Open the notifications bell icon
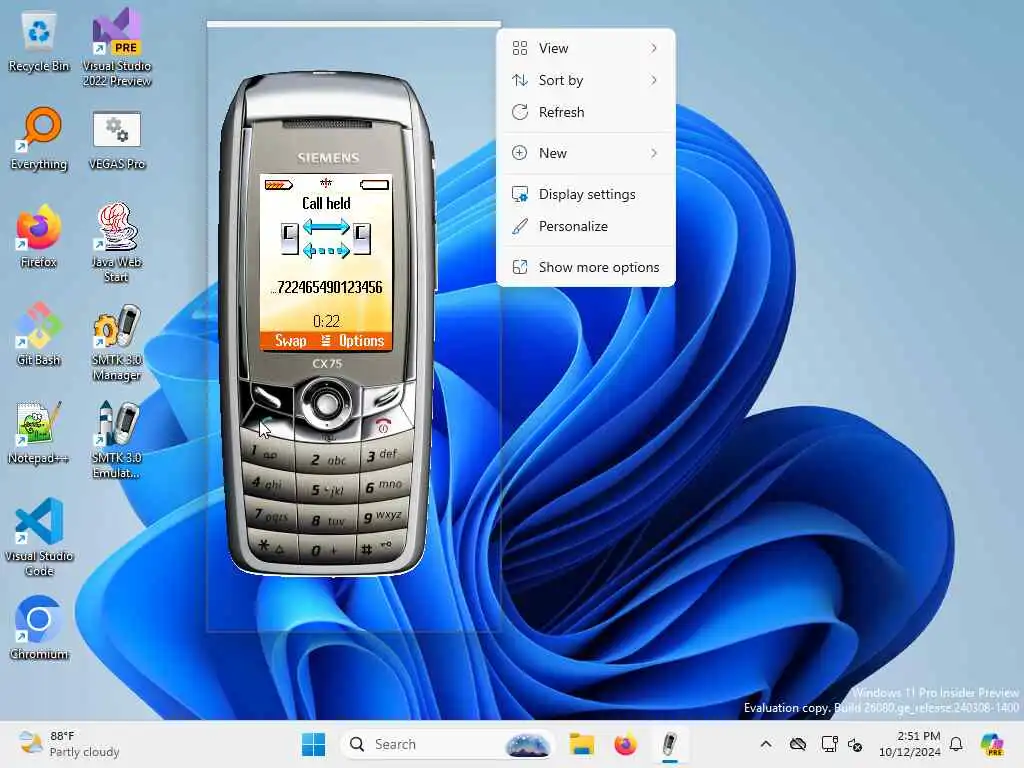Image resolution: width=1024 pixels, height=768 pixels. click(x=956, y=744)
